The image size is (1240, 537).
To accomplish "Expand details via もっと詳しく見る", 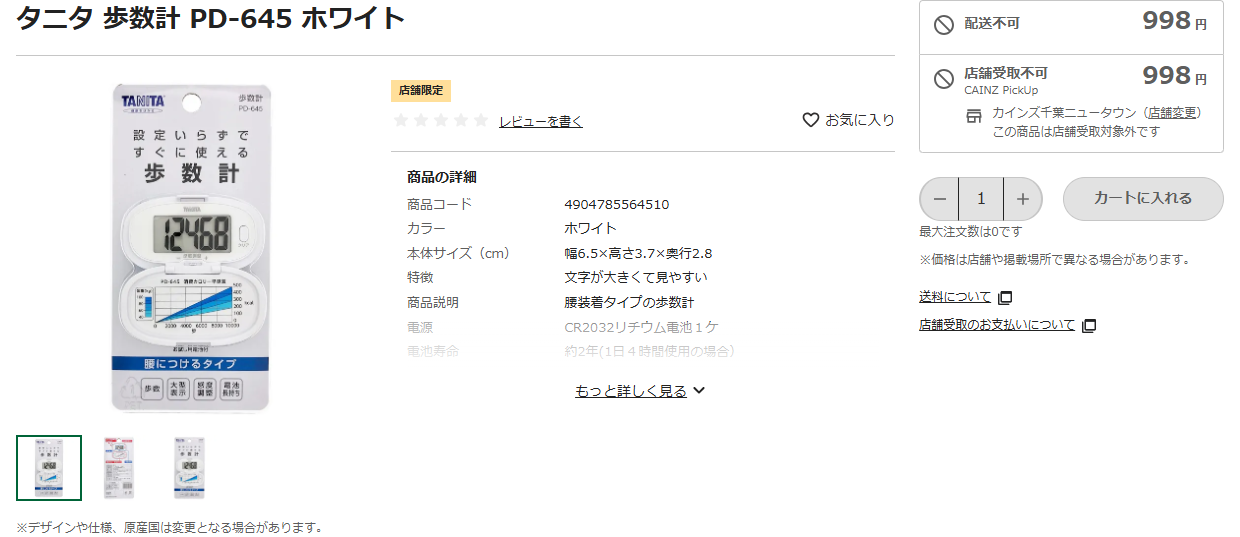I will 640,391.
